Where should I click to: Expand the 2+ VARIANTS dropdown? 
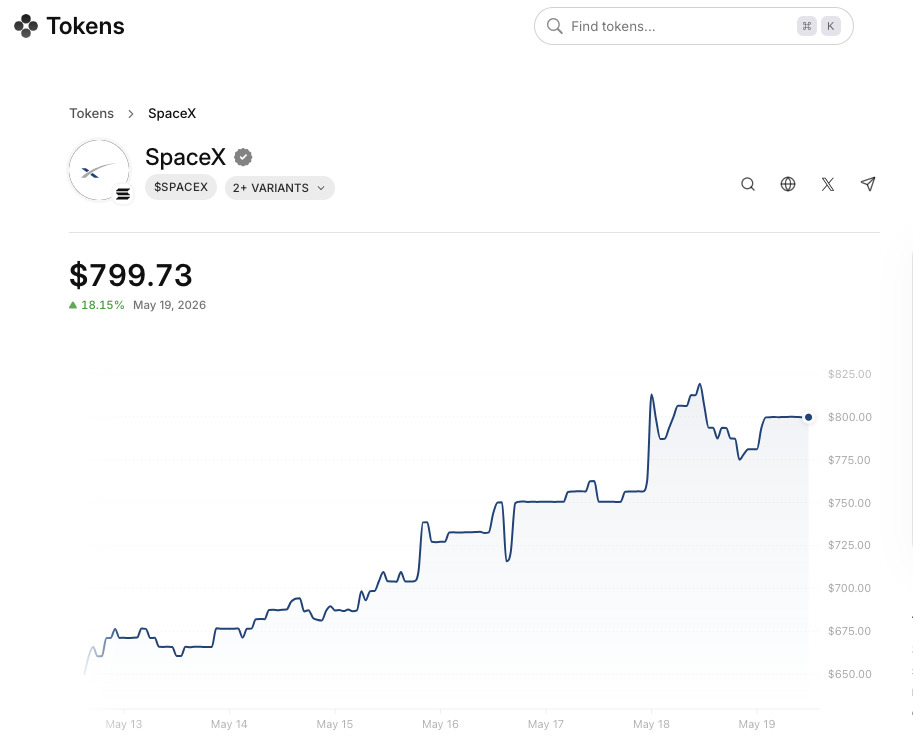[x=279, y=188]
